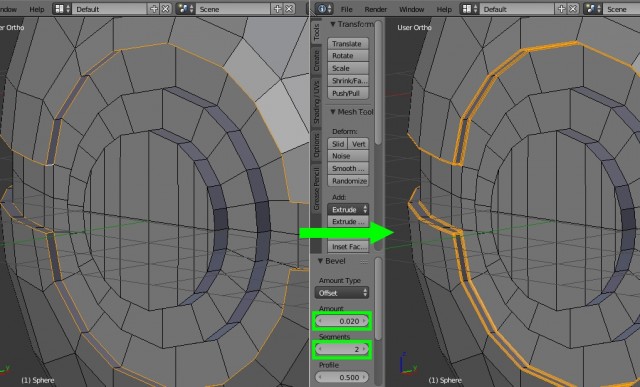The height and width of the screenshot is (387, 640).
Task: Open the Window menu in the right window
Action: coord(411,9)
